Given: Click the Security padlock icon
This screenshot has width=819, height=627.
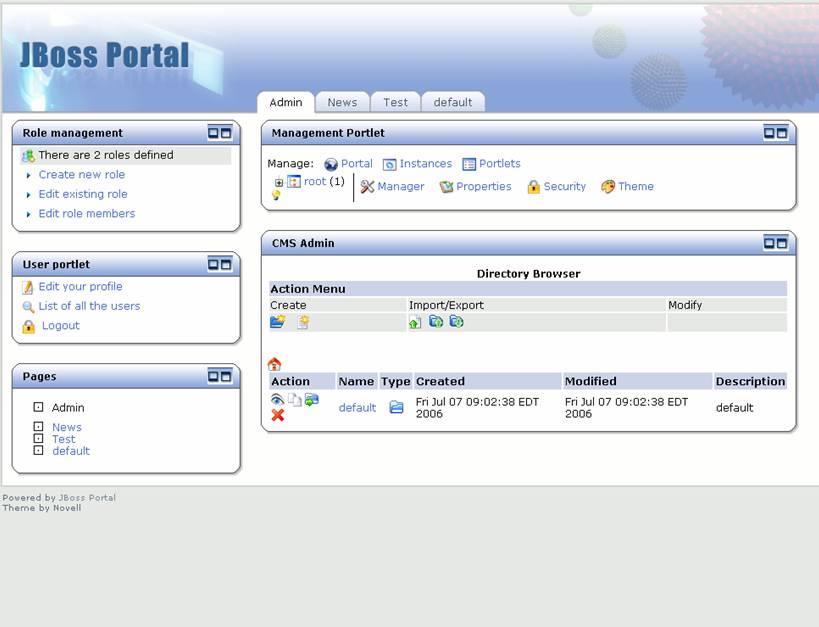Looking at the screenshot, I should point(533,187).
